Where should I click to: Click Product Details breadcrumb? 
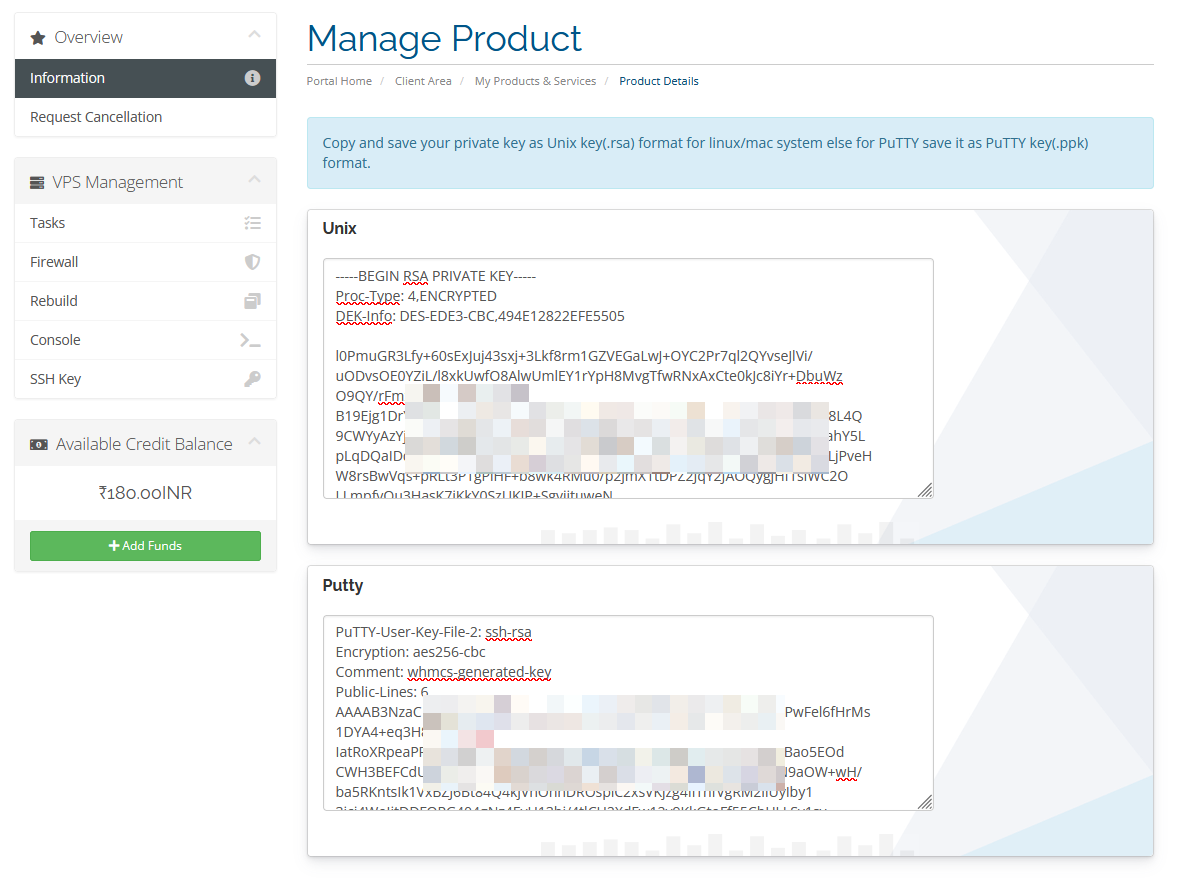point(659,81)
